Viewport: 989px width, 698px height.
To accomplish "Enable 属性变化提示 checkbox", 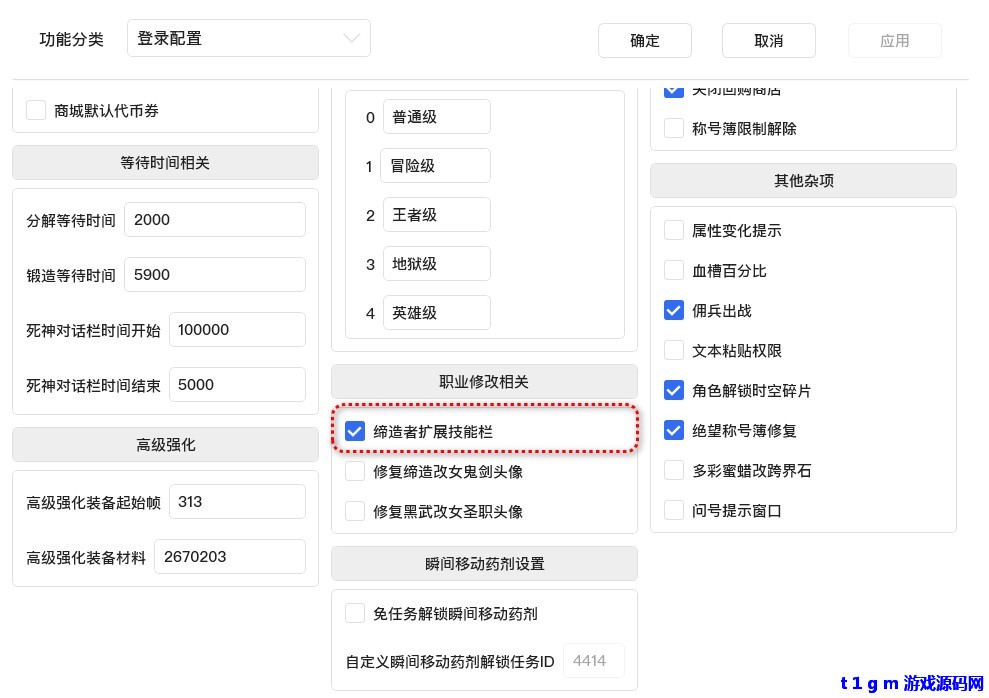I will click(674, 231).
